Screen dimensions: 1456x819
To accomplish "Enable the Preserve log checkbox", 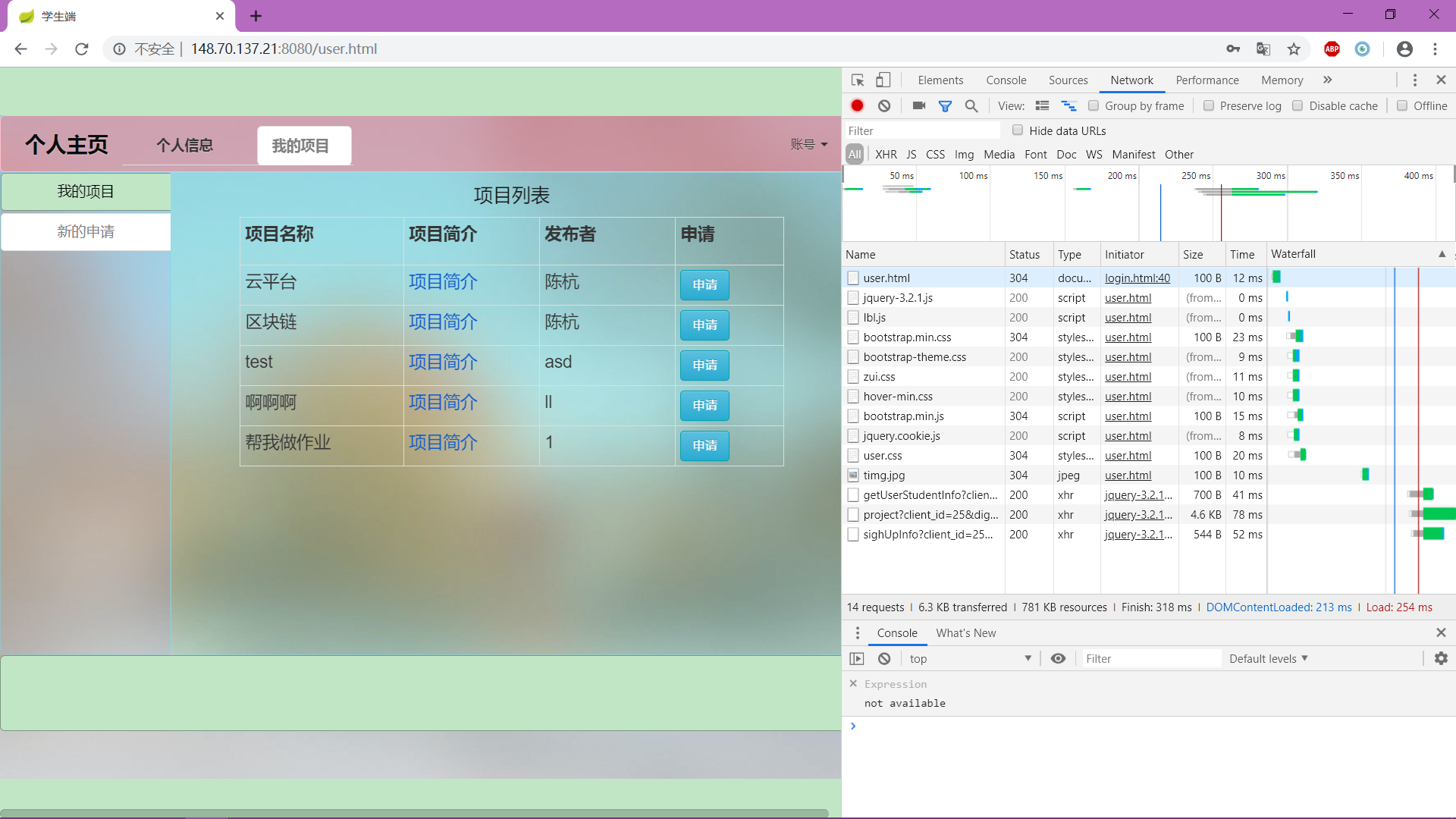I will tap(1209, 106).
